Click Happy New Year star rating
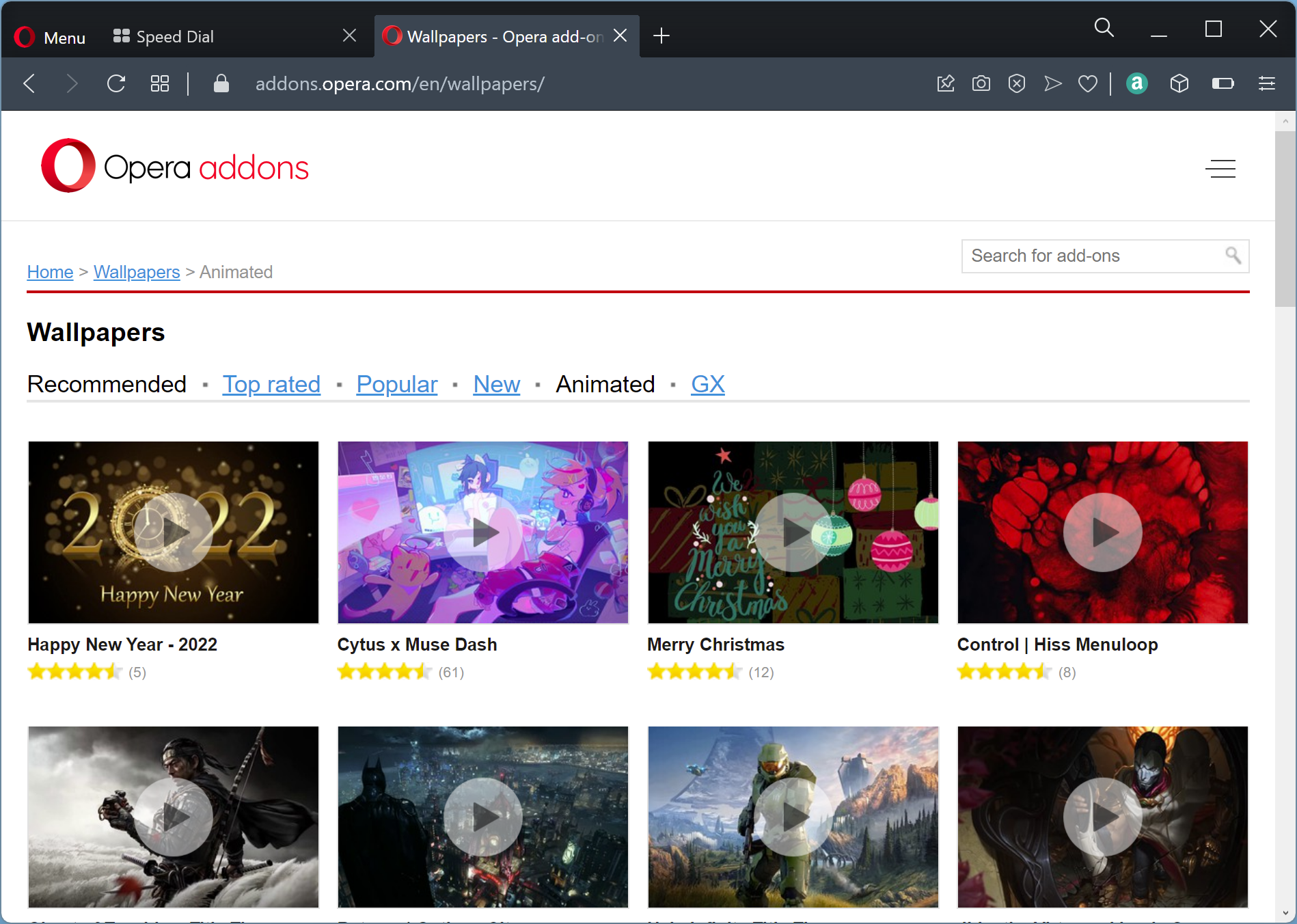Viewport: 1297px width, 924px height. [x=74, y=672]
